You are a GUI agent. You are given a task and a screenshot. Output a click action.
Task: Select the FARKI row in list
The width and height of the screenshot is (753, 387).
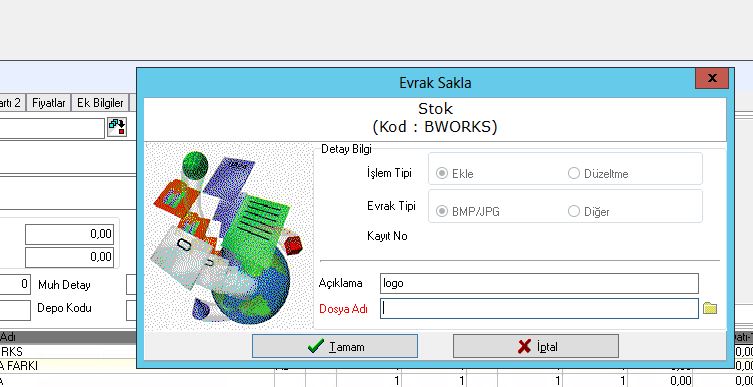coord(137,365)
